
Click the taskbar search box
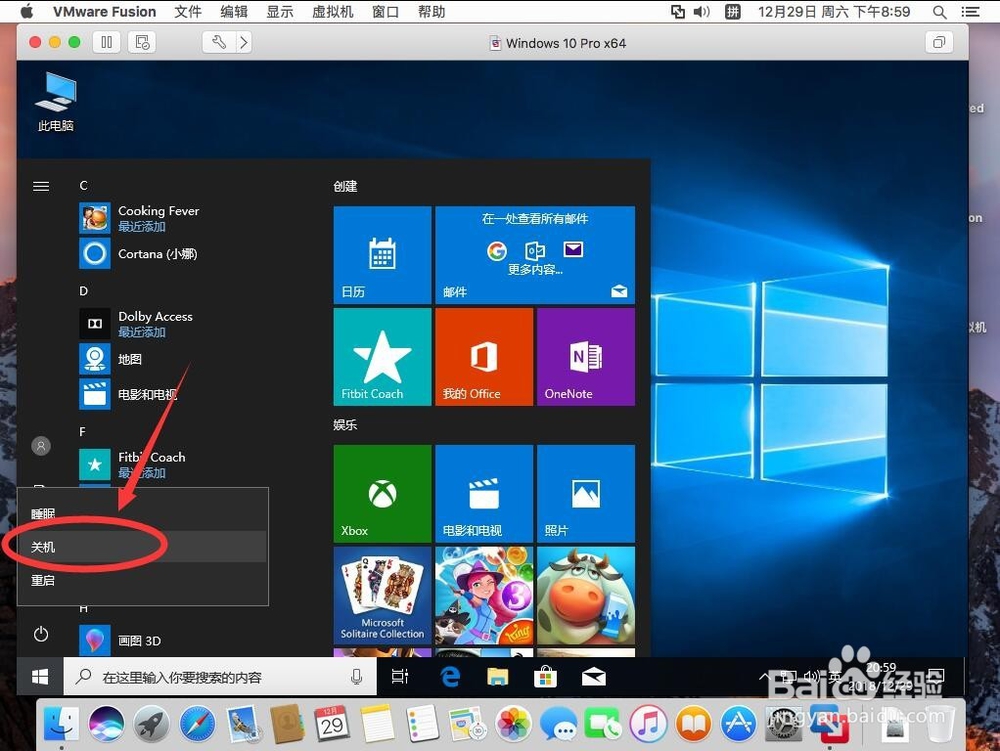pos(220,676)
